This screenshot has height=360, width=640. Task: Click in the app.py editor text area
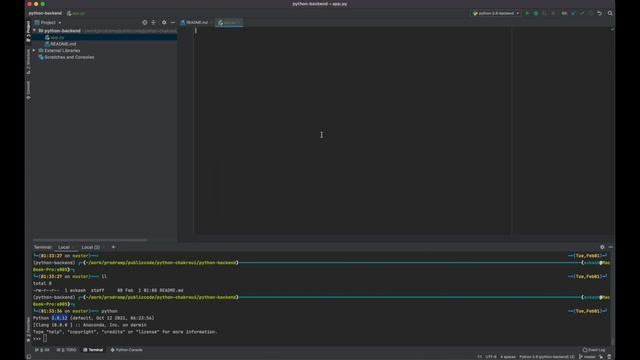click(352, 131)
